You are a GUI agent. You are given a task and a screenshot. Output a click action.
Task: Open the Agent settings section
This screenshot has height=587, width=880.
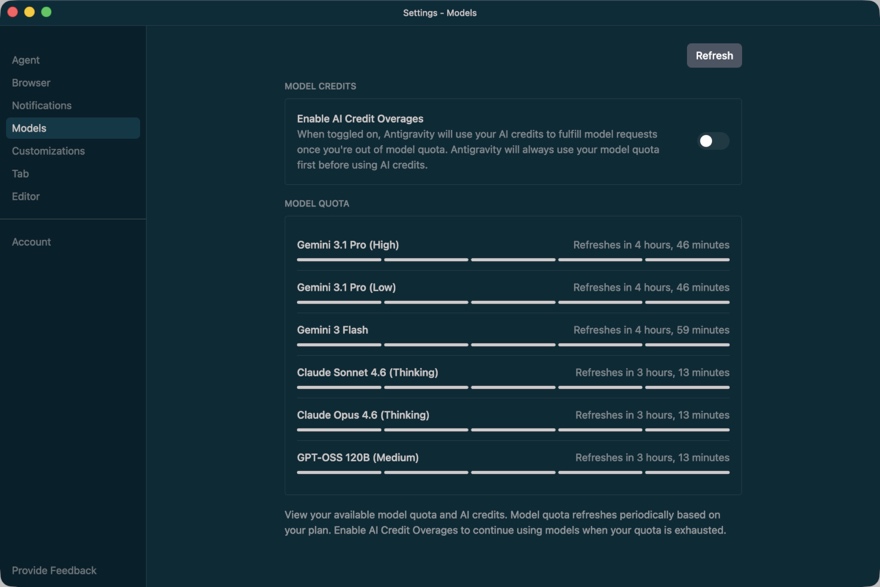click(x=26, y=60)
